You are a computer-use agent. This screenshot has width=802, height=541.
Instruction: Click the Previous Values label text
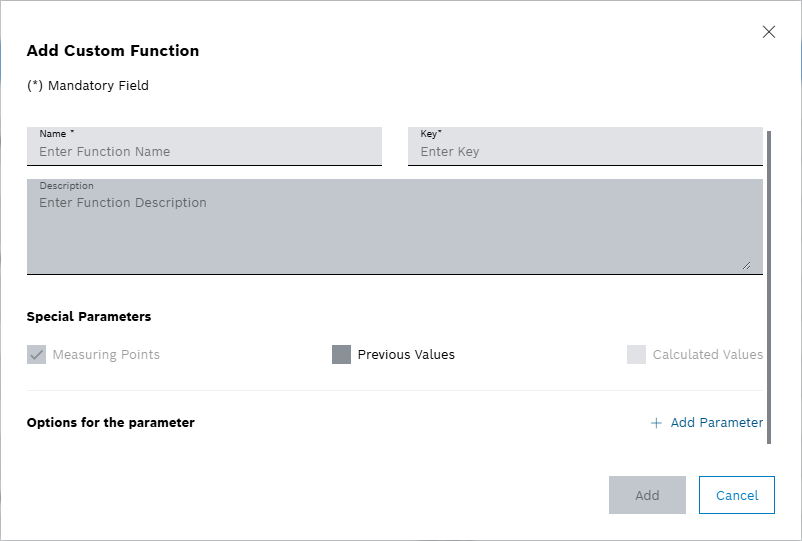(x=406, y=355)
